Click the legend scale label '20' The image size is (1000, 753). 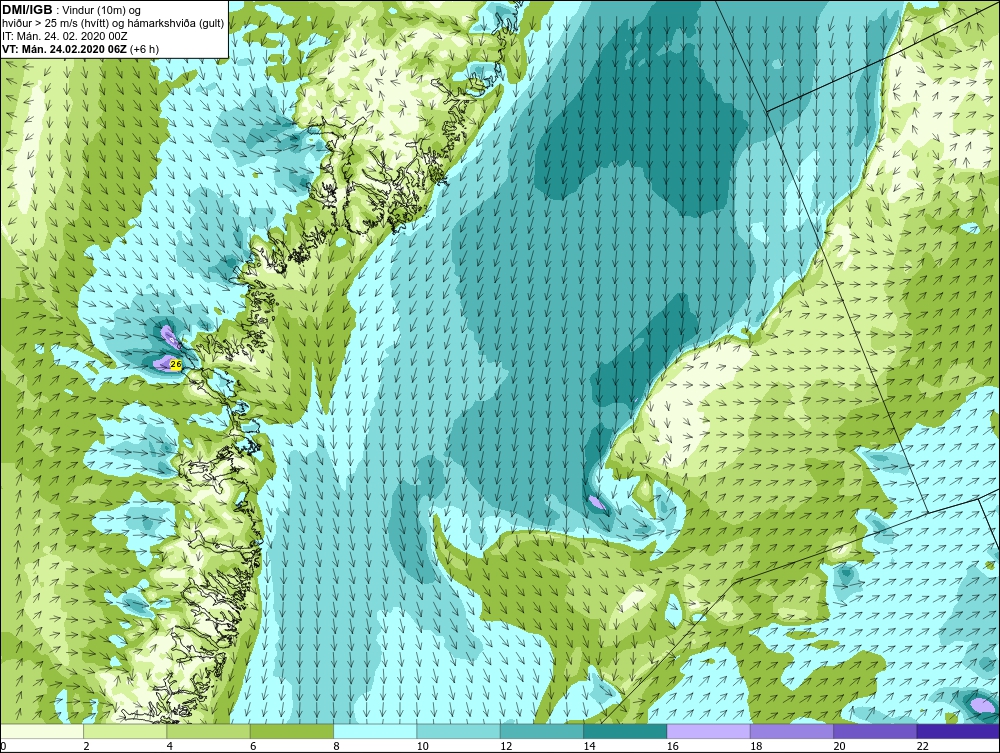tap(839, 747)
